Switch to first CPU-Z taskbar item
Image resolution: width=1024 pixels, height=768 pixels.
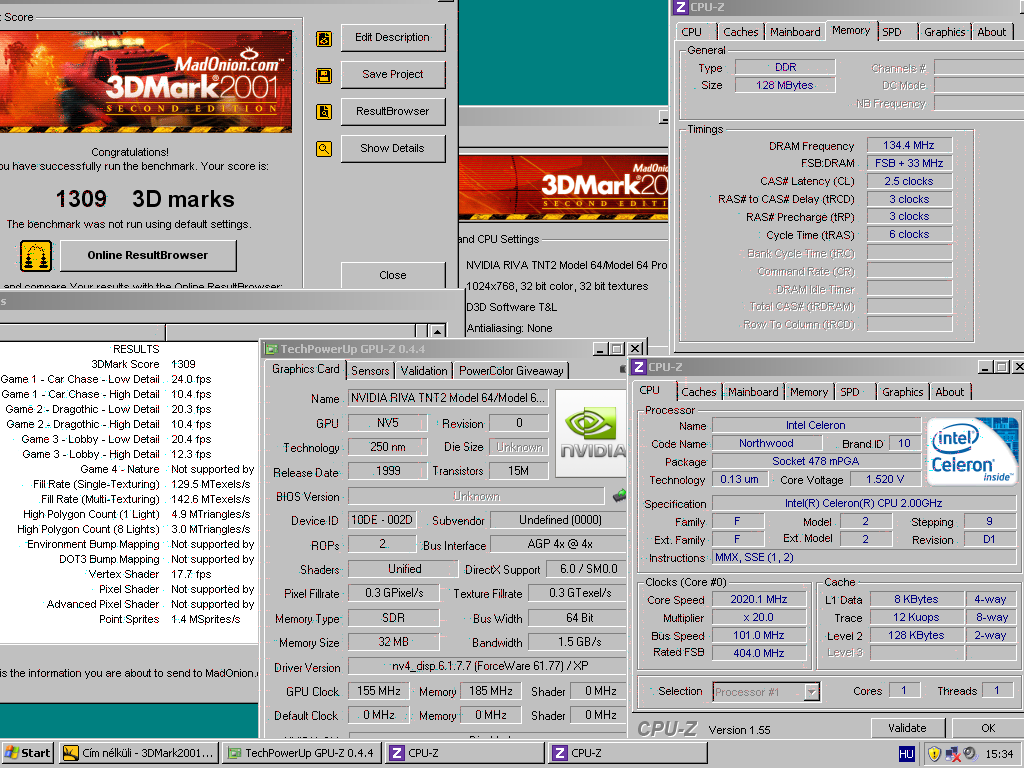464,753
